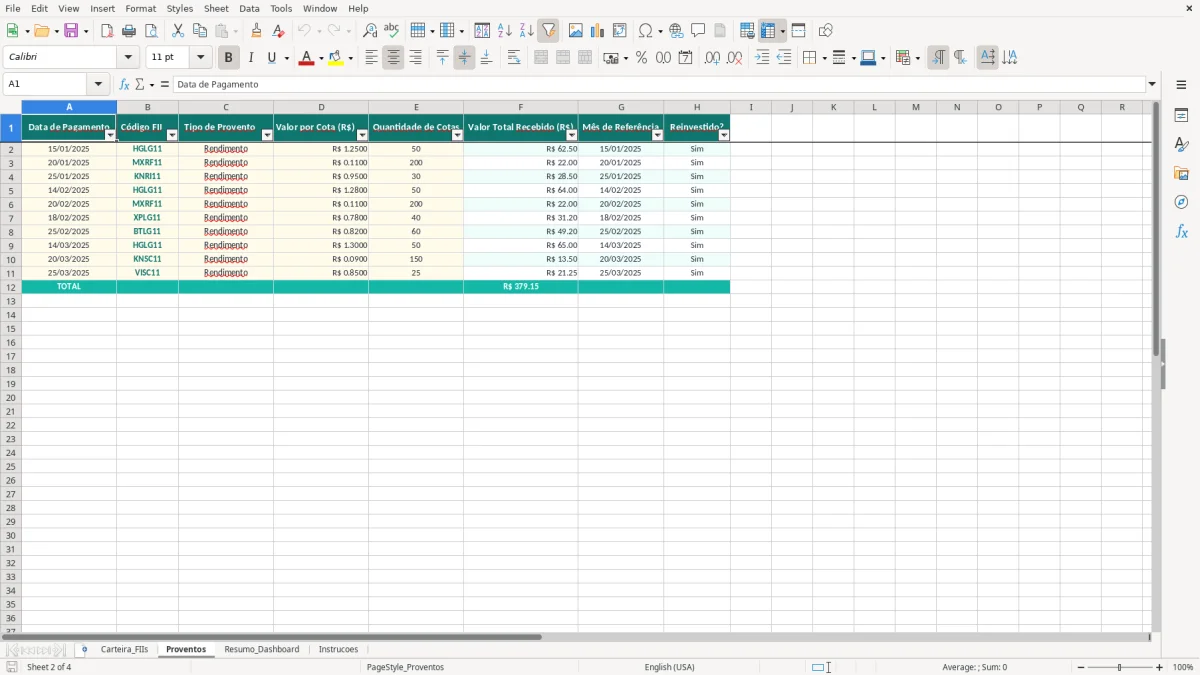Format cells as percent
Screen dimensions: 1200x675
tap(642, 58)
